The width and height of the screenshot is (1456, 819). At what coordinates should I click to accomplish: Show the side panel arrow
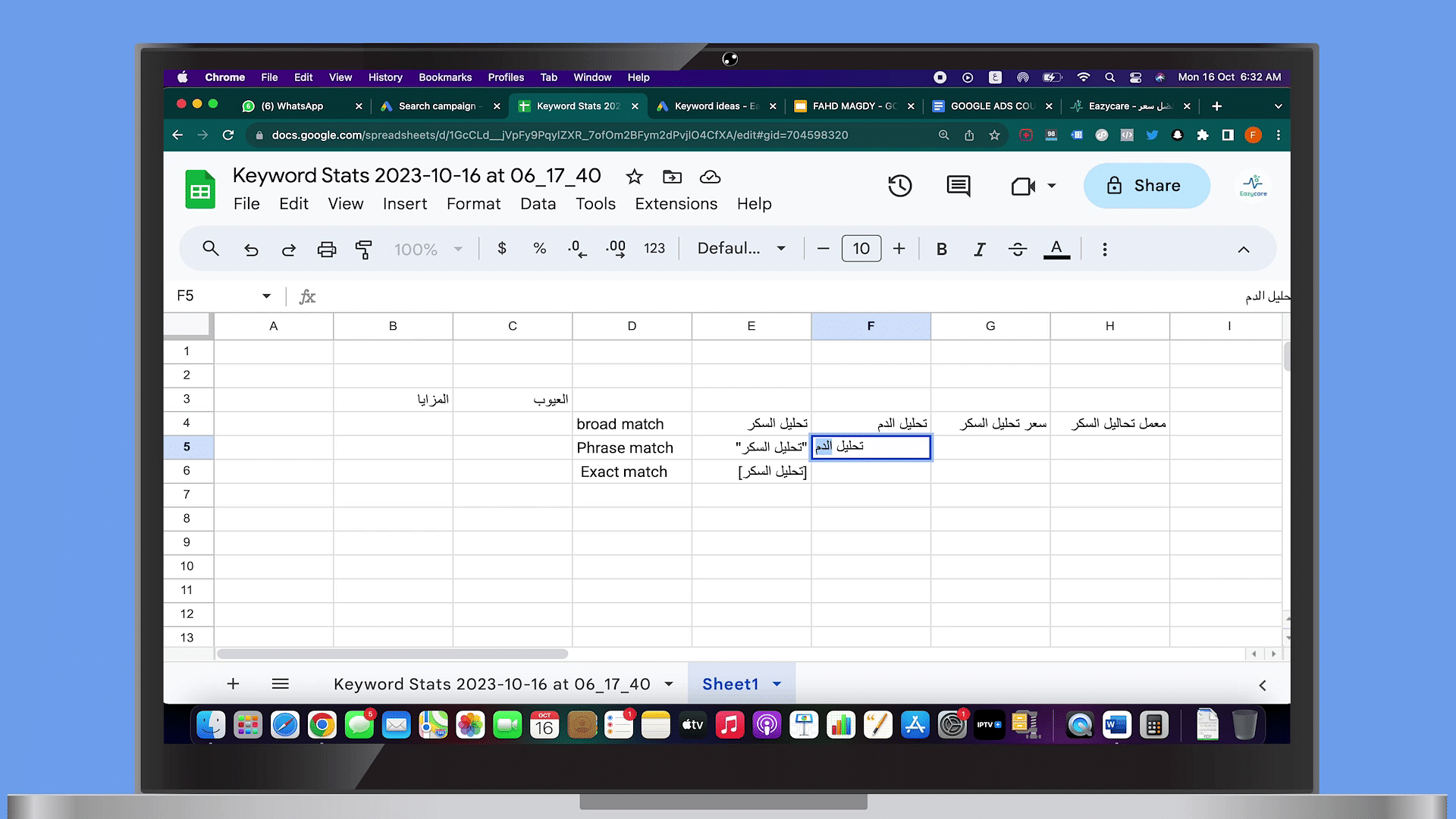tap(1263, 686)
